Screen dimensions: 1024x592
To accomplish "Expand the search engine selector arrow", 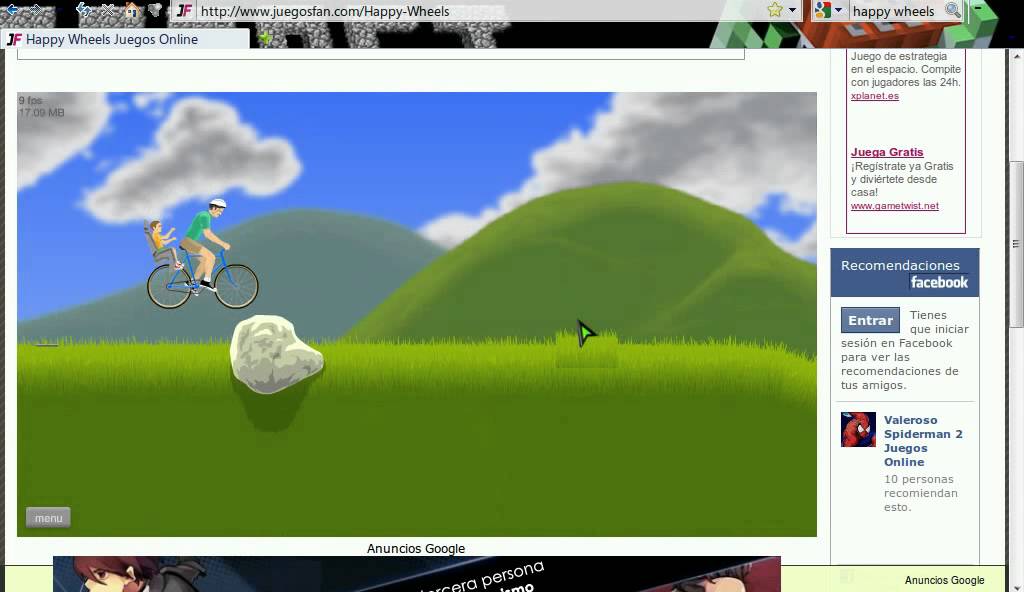I will click(x=838, y=10).
